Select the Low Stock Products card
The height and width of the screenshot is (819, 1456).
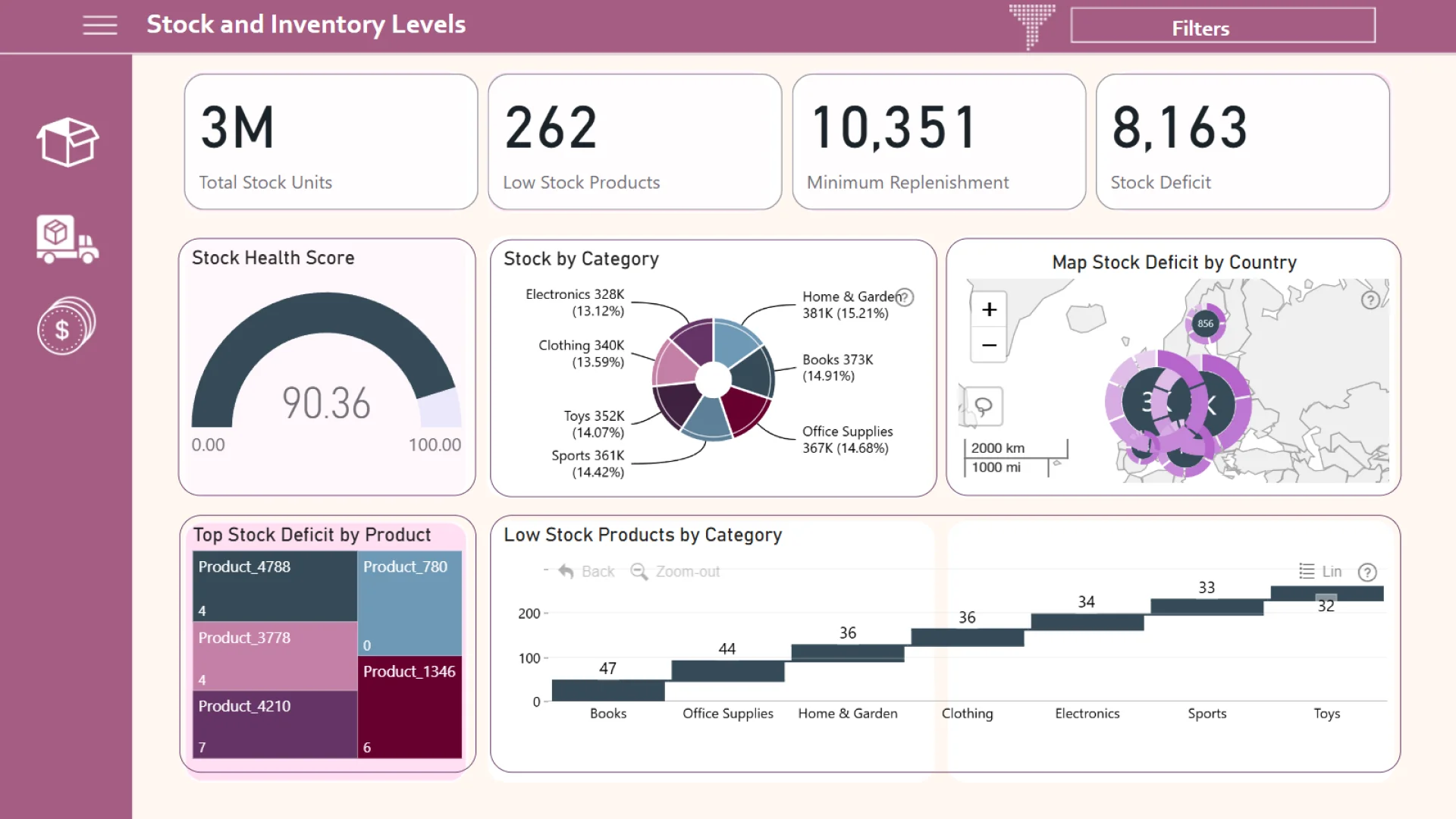click(x=635, y=142)
